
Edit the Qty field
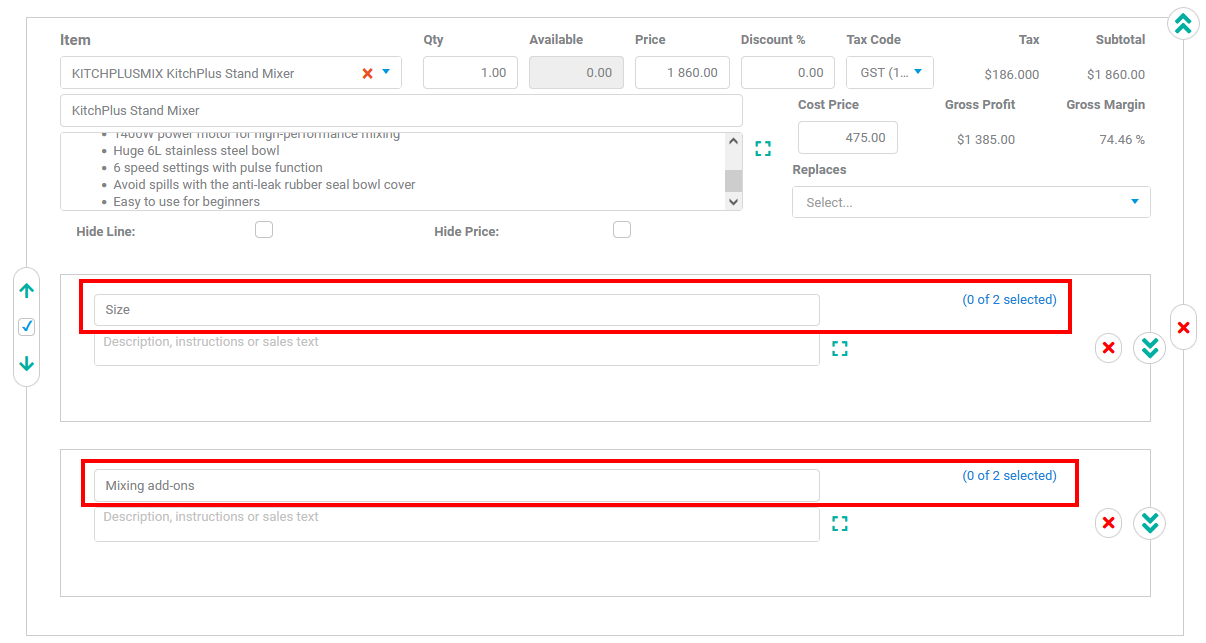pyautogui.click(x=470, y=73)
